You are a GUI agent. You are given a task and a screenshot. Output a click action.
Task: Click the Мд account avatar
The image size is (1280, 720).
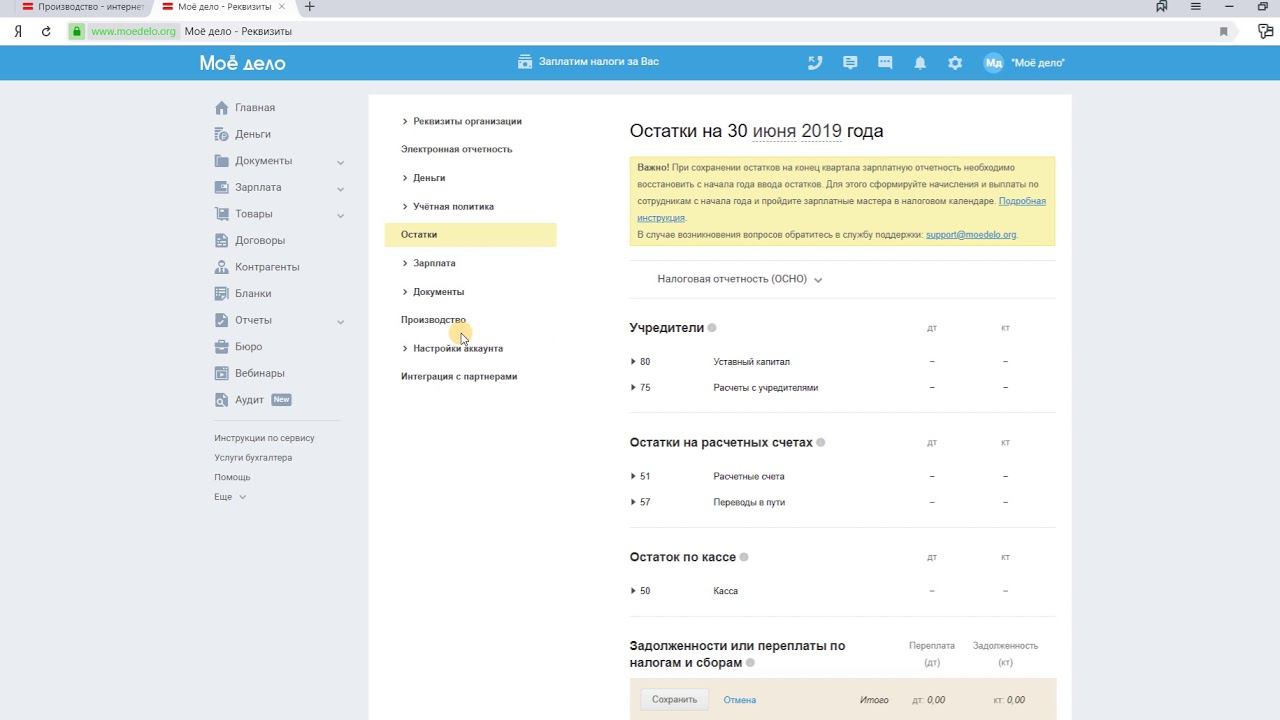[993, 63]
